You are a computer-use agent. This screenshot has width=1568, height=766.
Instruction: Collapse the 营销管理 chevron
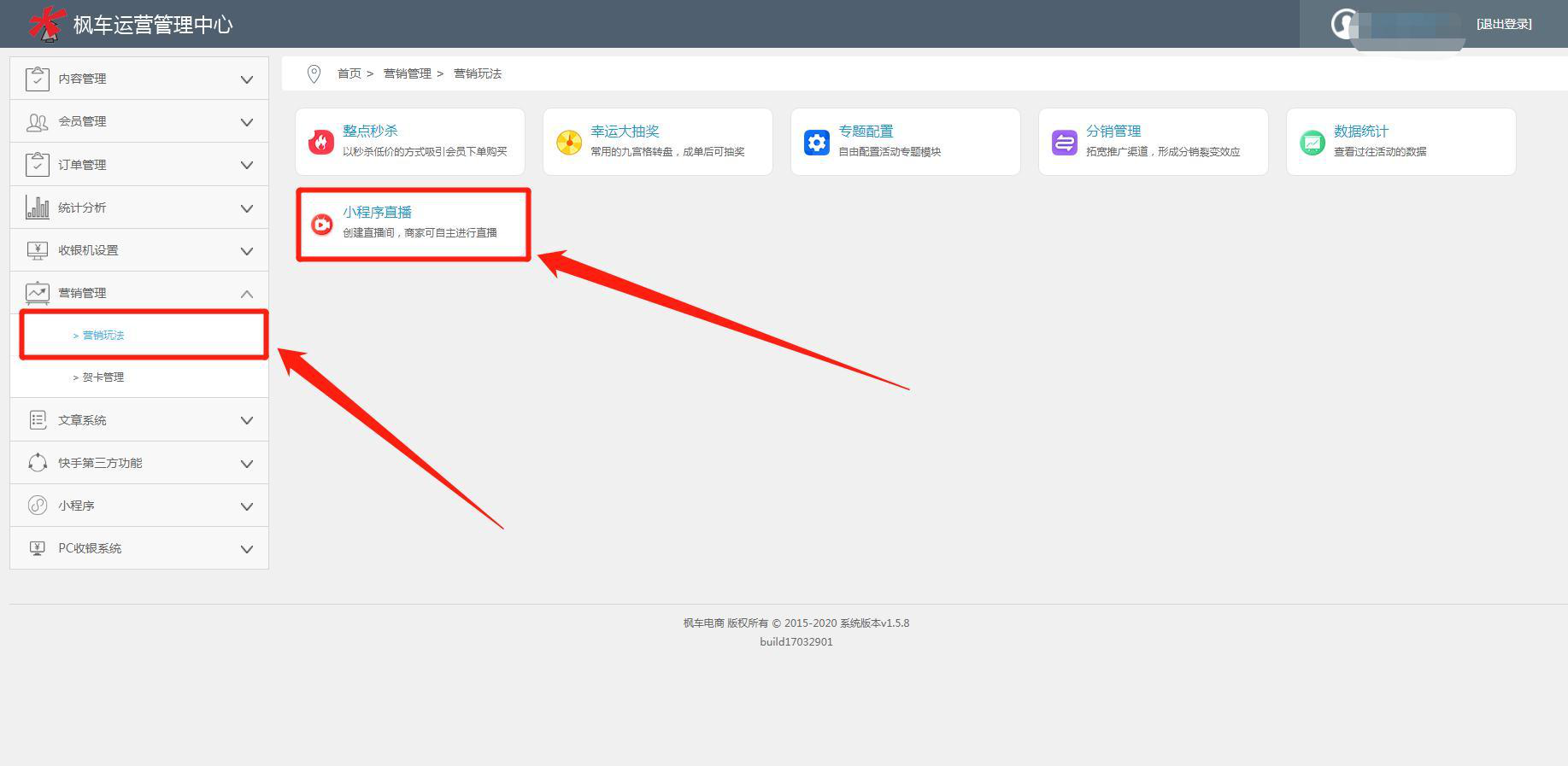coord(247,294)
